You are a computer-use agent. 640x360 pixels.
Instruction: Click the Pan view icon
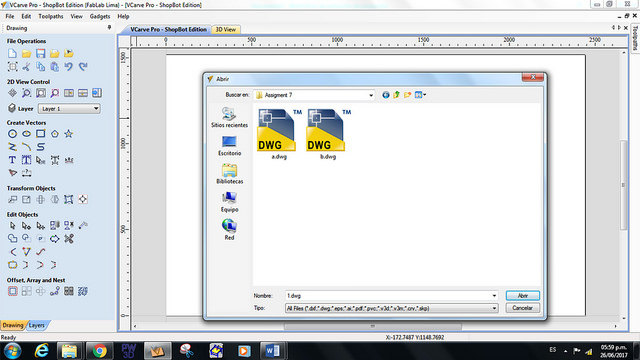(12, 93)
